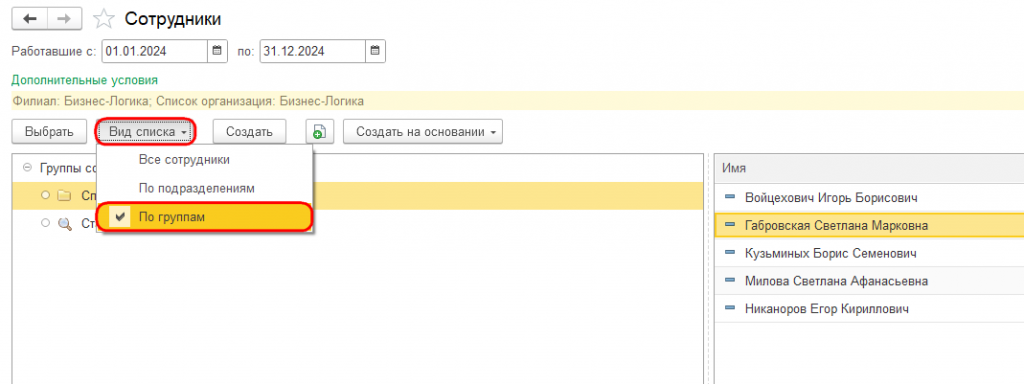Focus the start date field 01.01.2024
Screen dimensions: 1024x384
pyautogui.click(x=155, y=51)
